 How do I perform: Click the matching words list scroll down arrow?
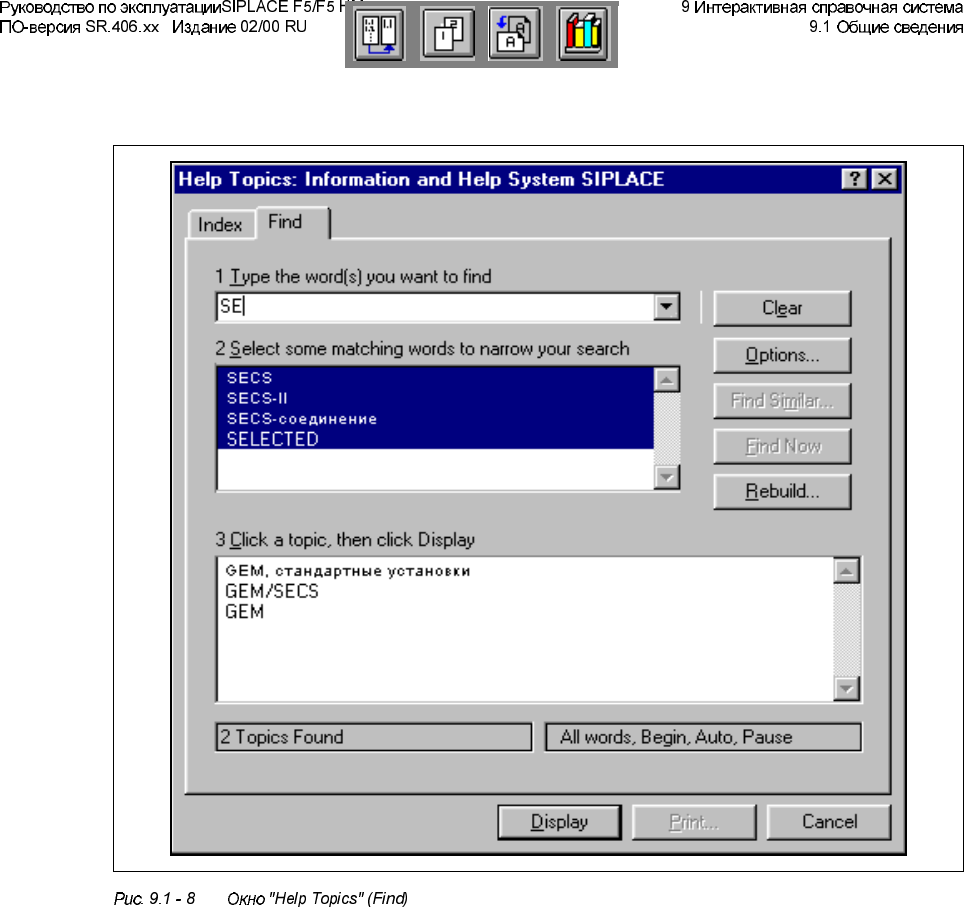click(x=666, y=477)
